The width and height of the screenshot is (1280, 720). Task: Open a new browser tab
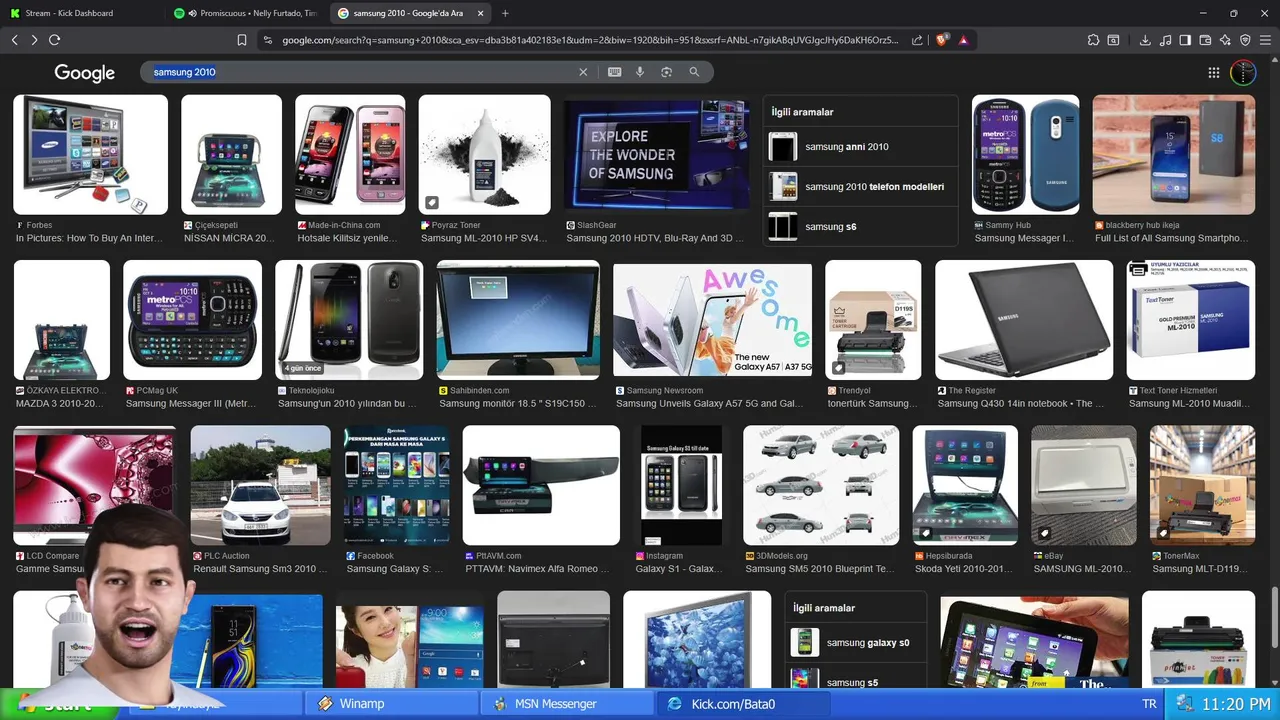pyautogui.click(x=505, y=13)
